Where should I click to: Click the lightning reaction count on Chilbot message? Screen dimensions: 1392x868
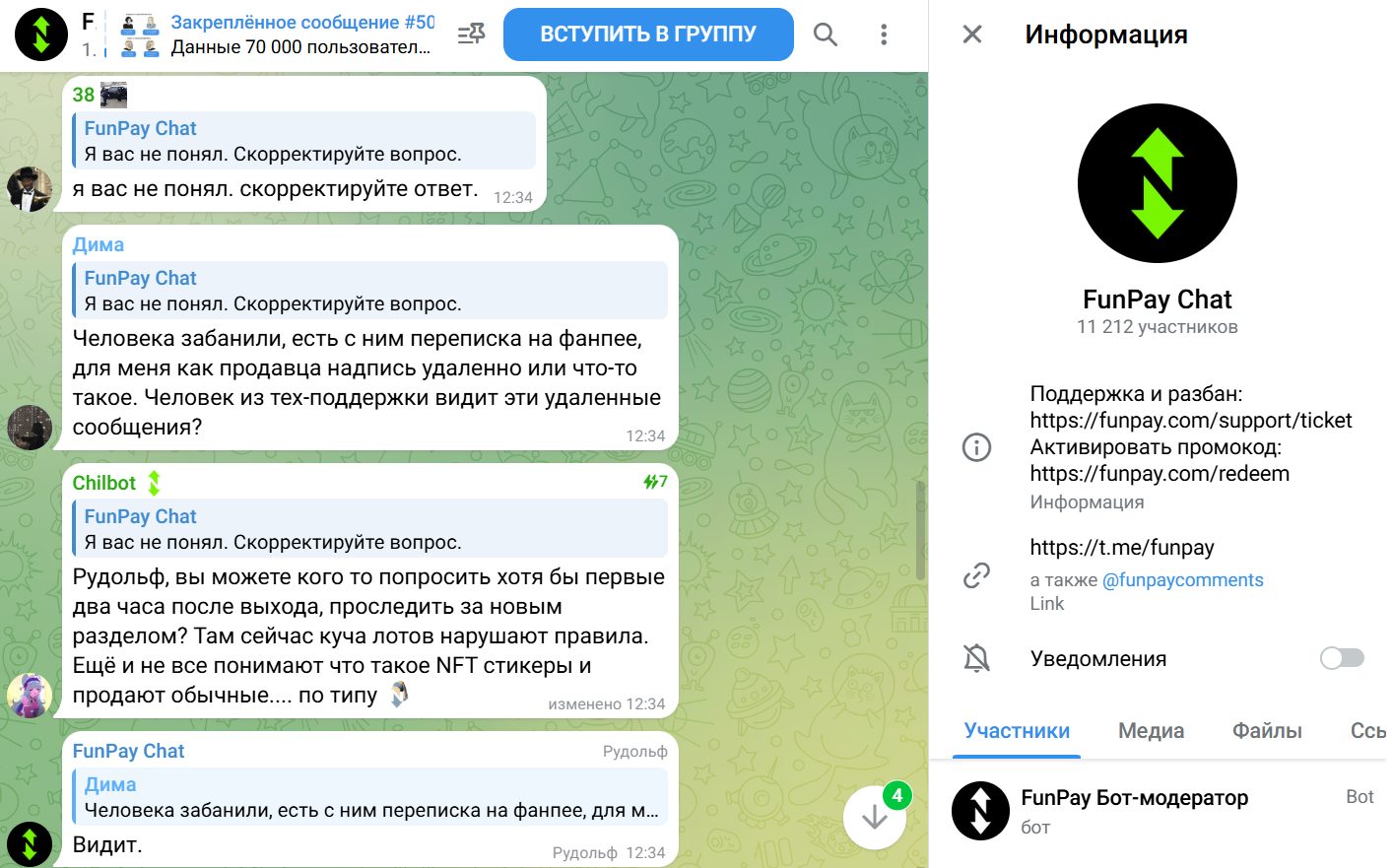pyautogui.click(x=655, y=482)
